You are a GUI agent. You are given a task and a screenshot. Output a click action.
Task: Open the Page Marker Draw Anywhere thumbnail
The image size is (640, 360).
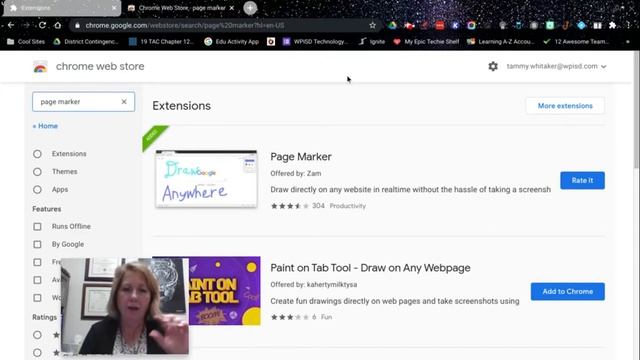point(206,179)
